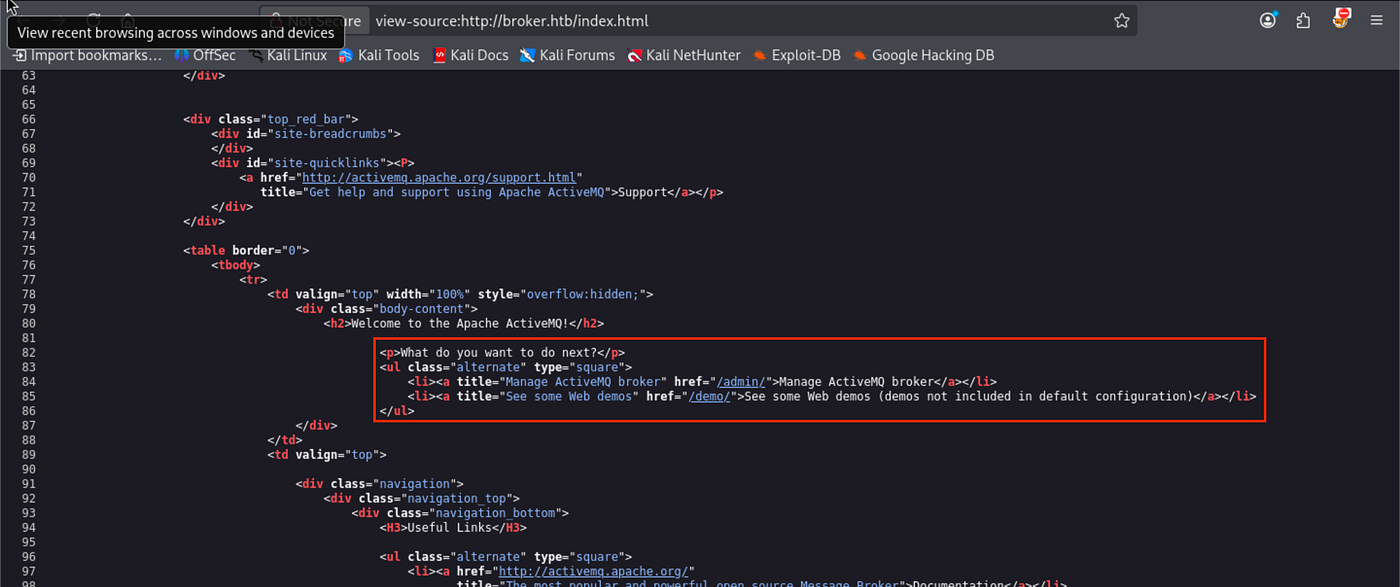
Task: Click the div class "body-content" line
Action: (x=387, y=309)
